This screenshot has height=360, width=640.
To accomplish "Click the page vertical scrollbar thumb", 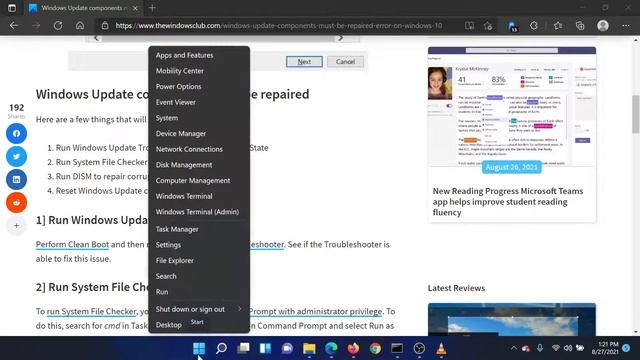I will [x=636, y=114].
